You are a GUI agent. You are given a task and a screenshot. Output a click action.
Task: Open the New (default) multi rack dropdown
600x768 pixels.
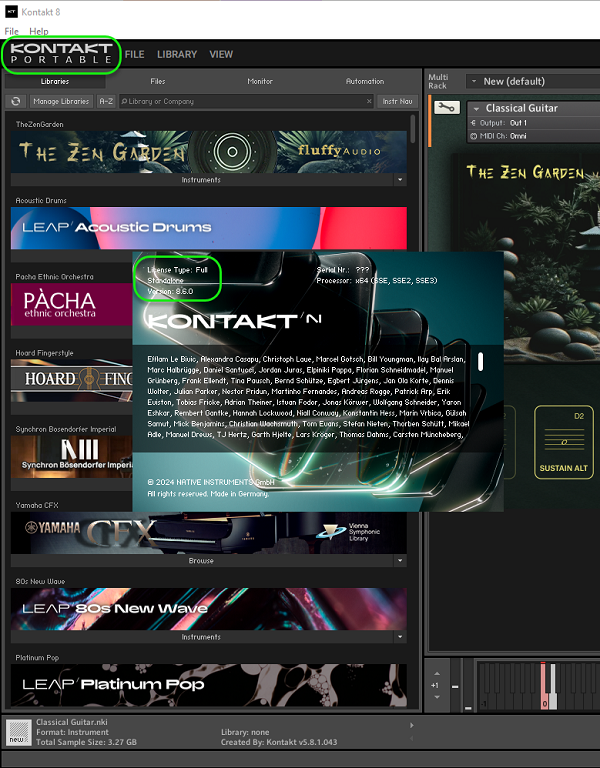534,81
